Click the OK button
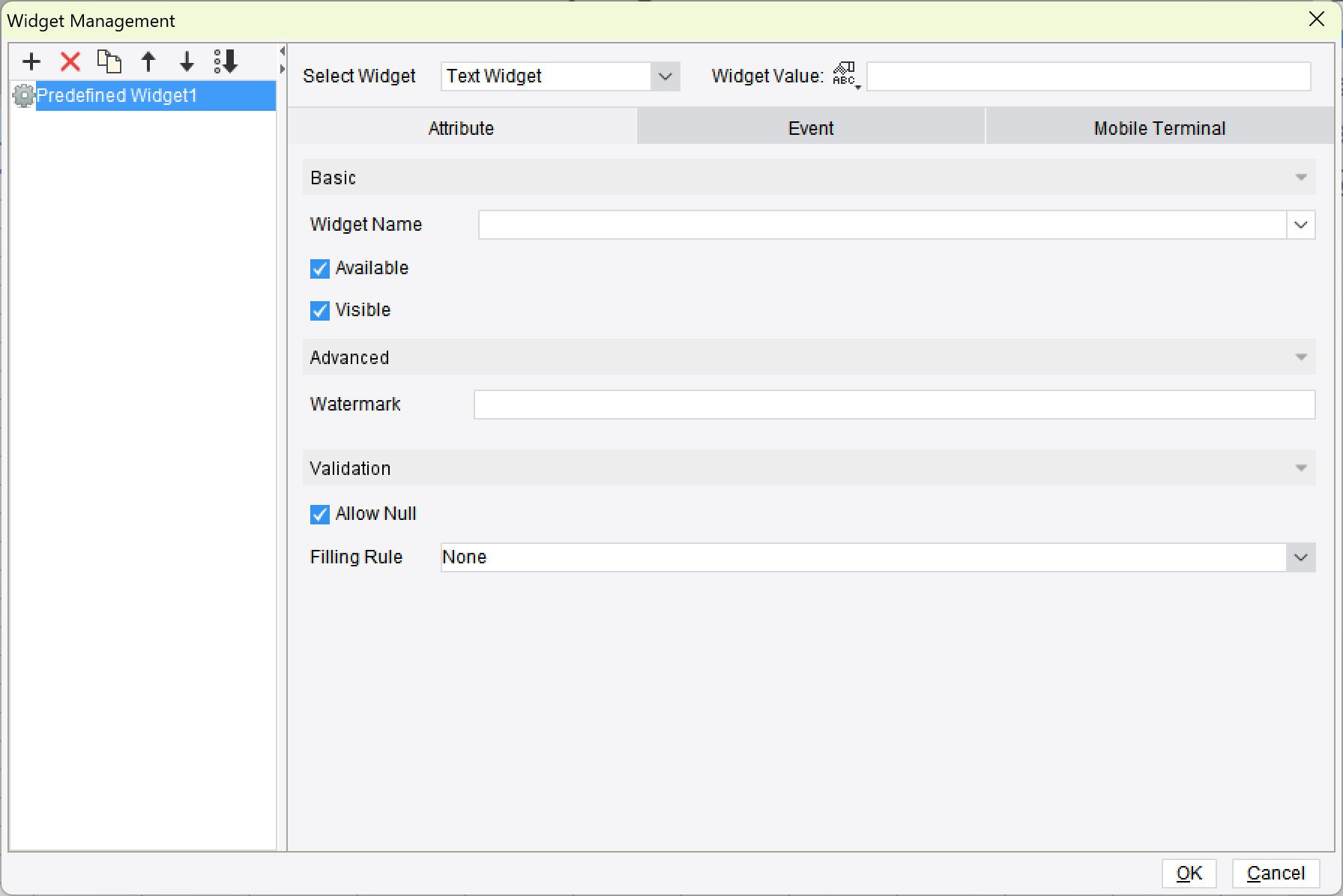Screen dimensions: 1343x896 (1189, 873)
